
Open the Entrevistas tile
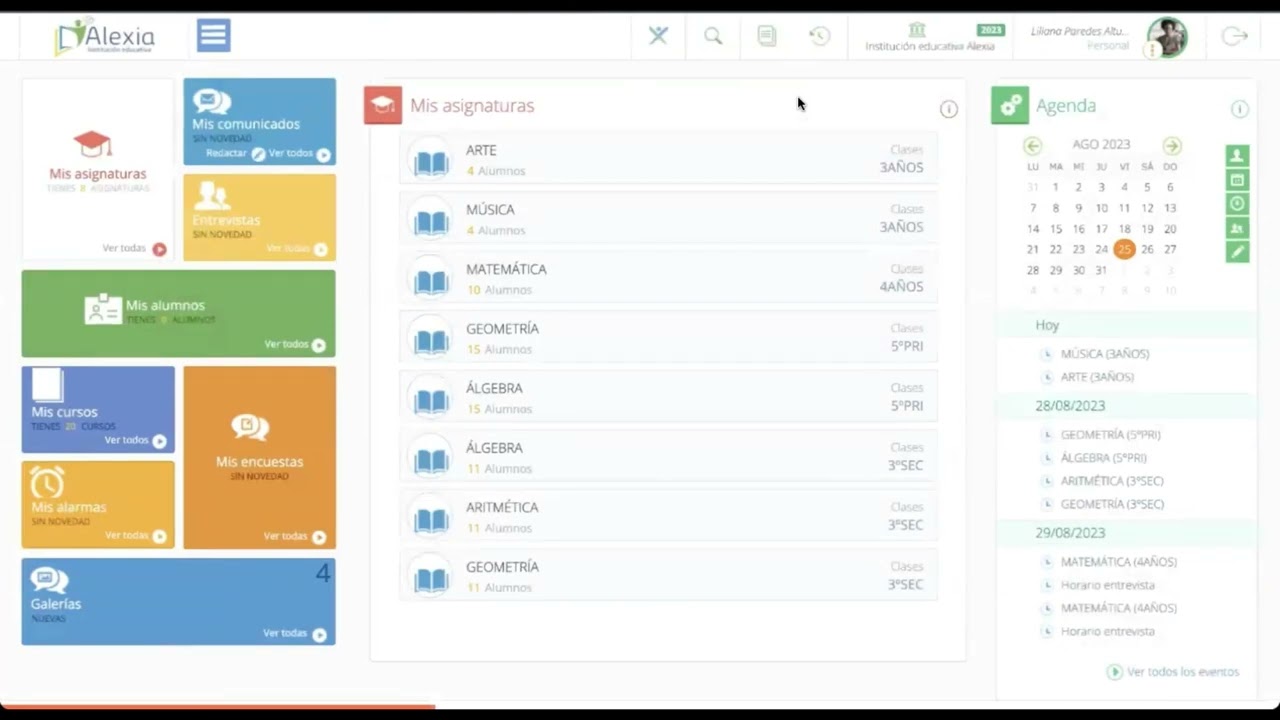pos(259,217)
